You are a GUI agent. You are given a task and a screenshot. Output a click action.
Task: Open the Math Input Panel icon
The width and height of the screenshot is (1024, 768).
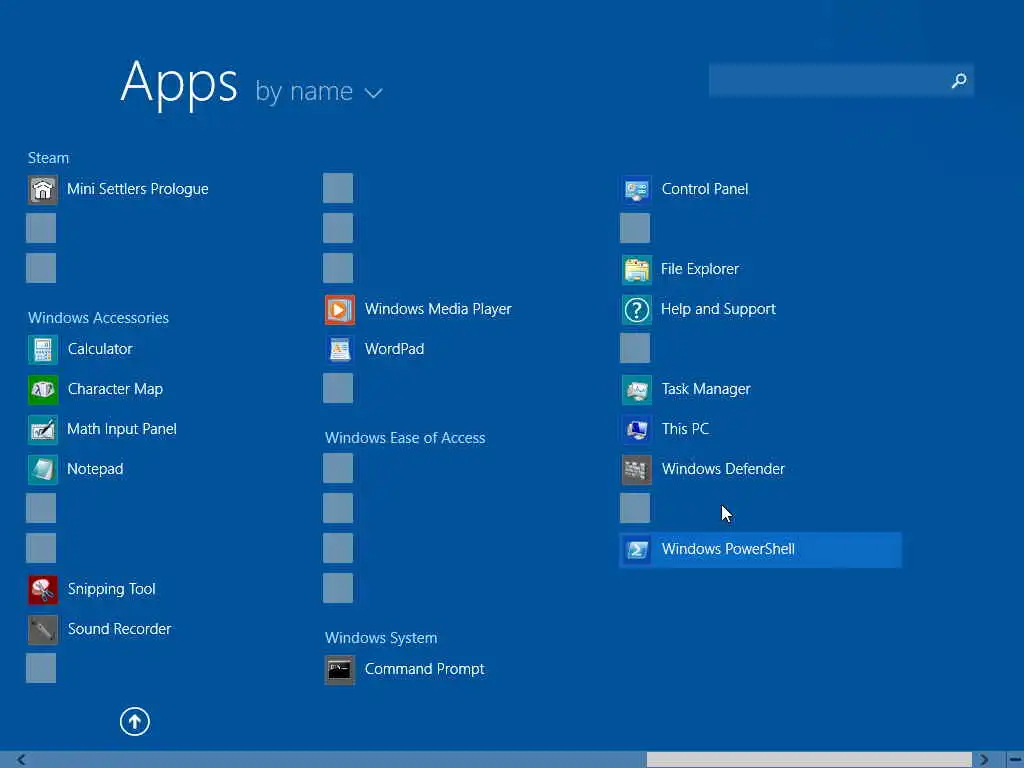pyautogui.click(x=42, y=429)
